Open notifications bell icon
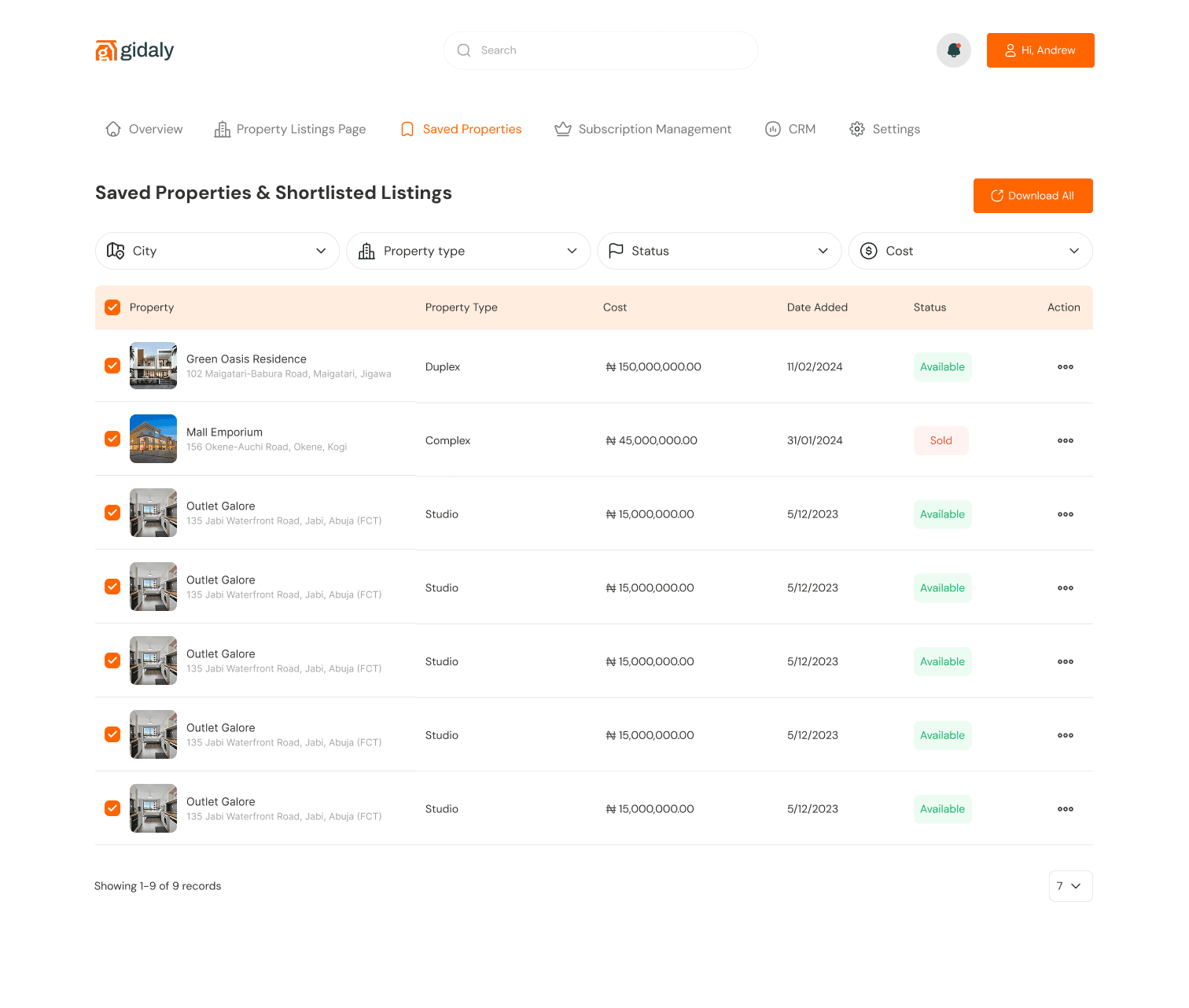 click(x=954, y=50)
